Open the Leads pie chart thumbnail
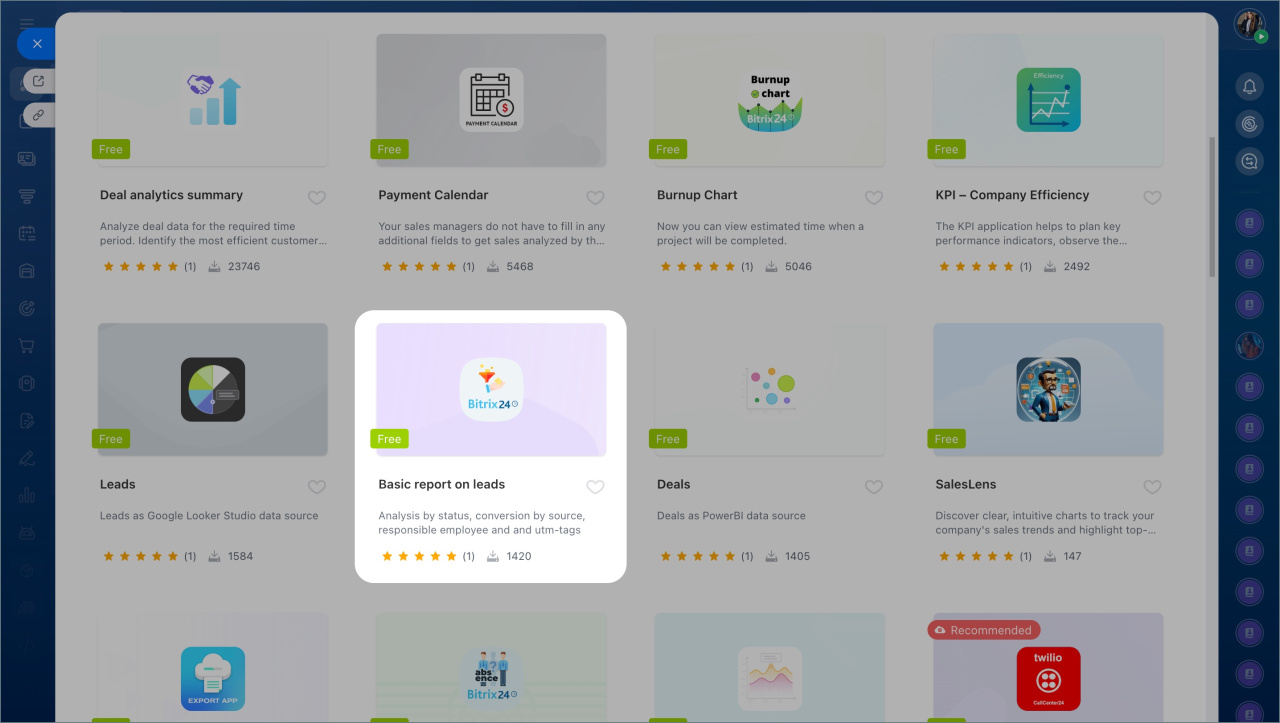This screenshot has height=723, width=1280. click(x=213, y=389)
